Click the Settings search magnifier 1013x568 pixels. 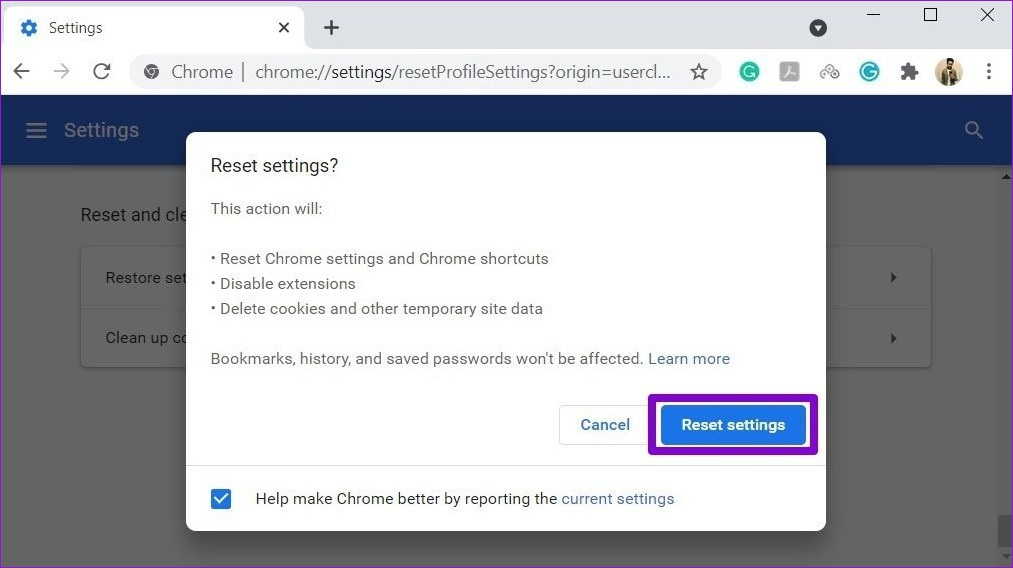click(x=974, y=131)
